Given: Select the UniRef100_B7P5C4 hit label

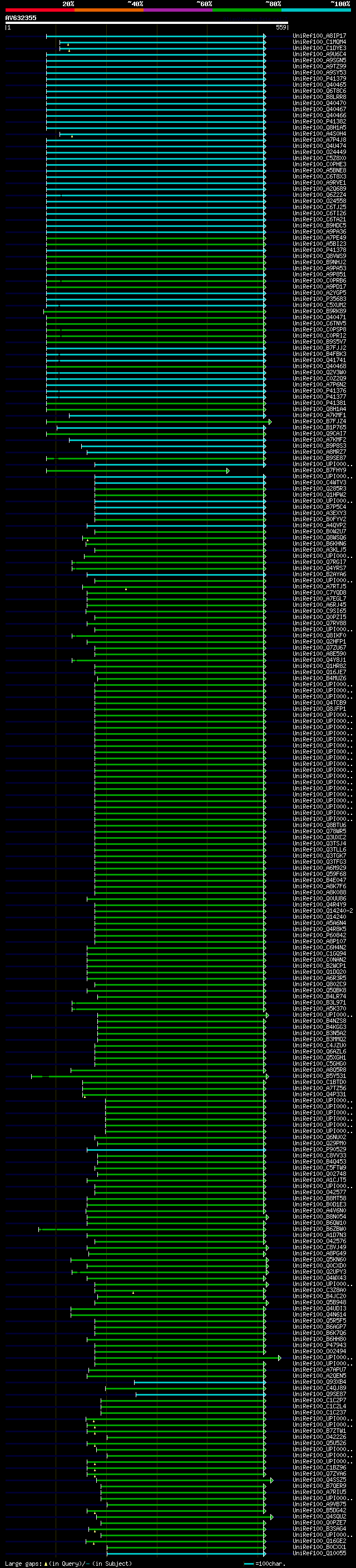Looking at the screenshot, I should [x=319, y=507].
